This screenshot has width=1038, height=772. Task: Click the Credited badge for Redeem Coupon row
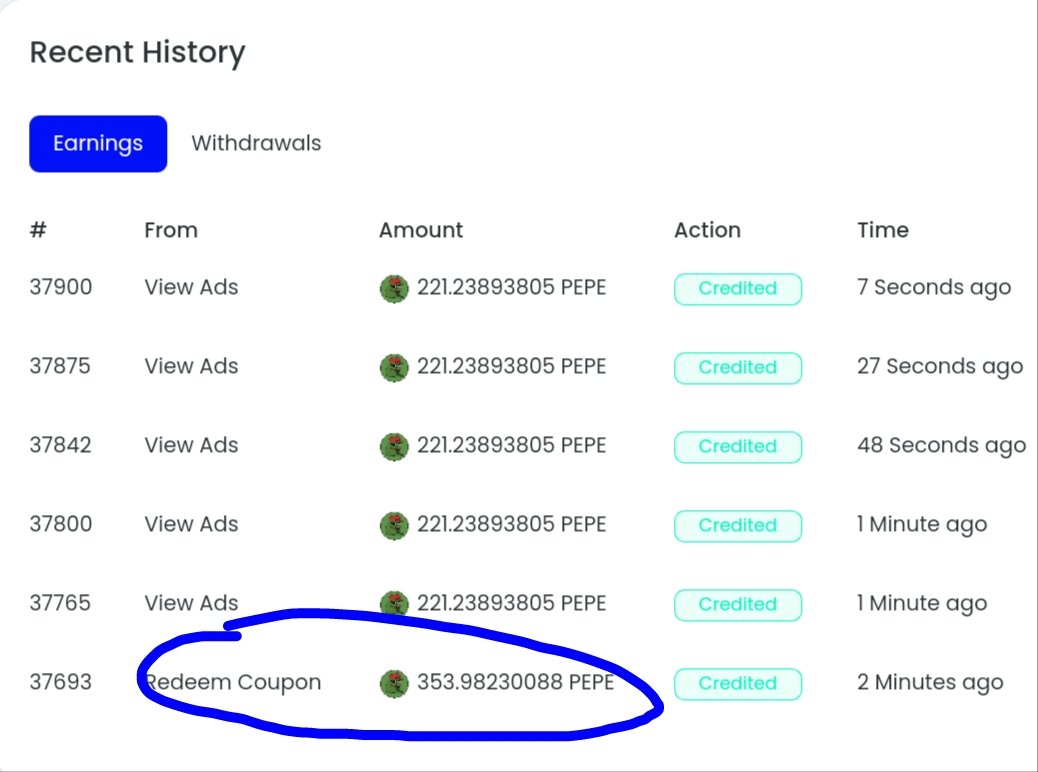(x=737, y=683)
